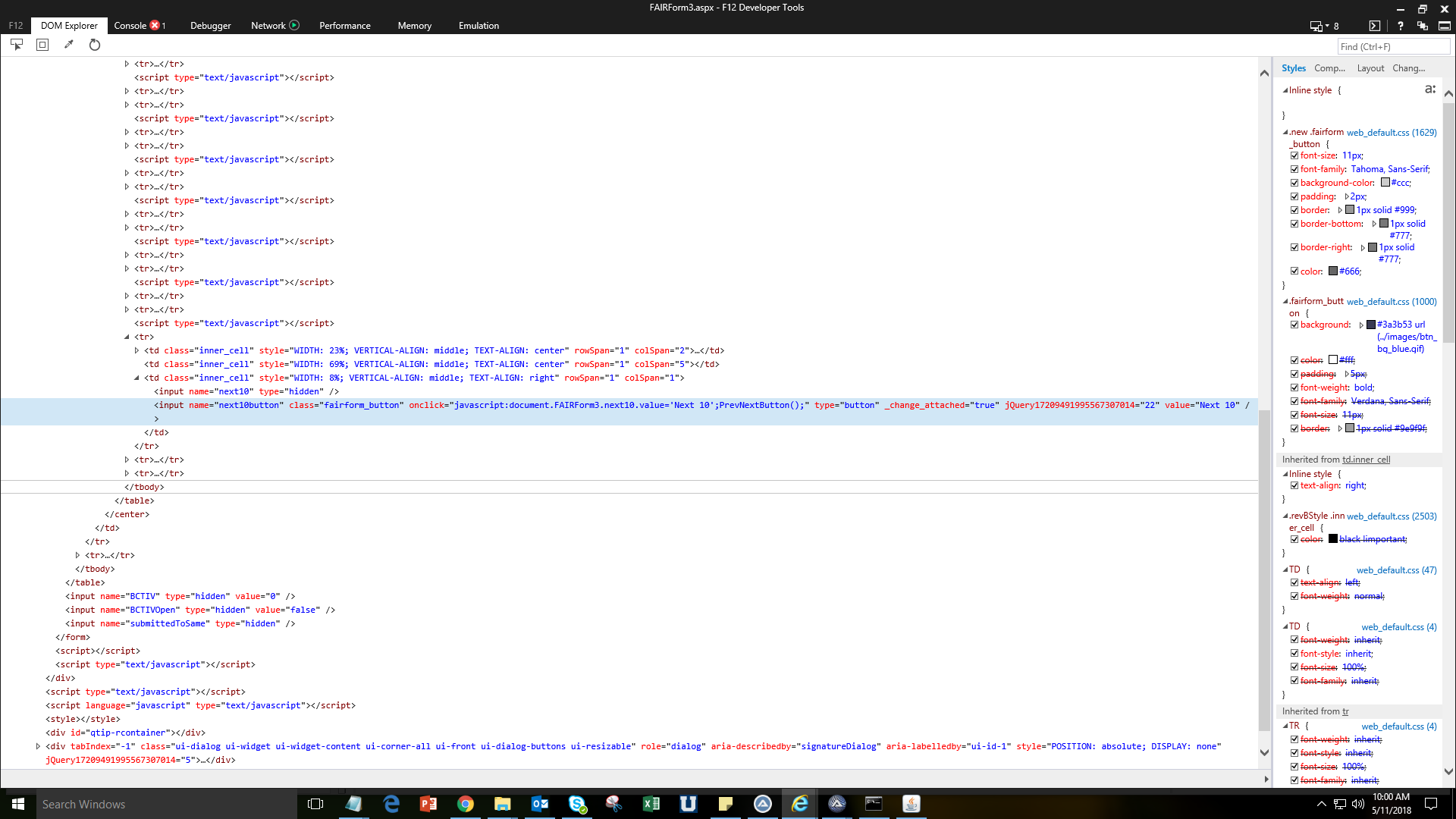1456x819 pixels.
Task: Open the Command Prompt taskbar icon
Action: 874,804
